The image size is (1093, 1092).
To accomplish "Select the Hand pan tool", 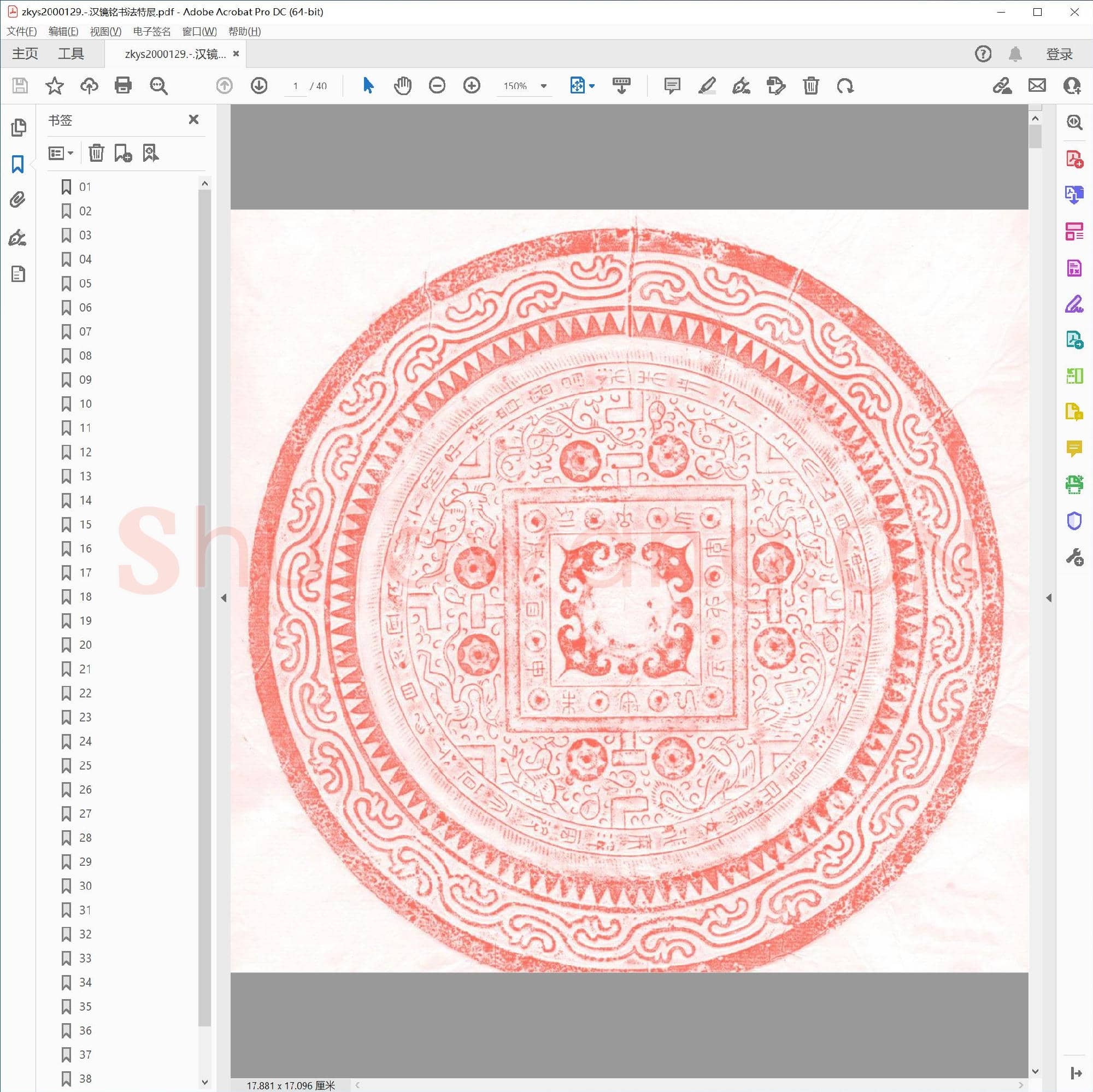I will point(402,86).
